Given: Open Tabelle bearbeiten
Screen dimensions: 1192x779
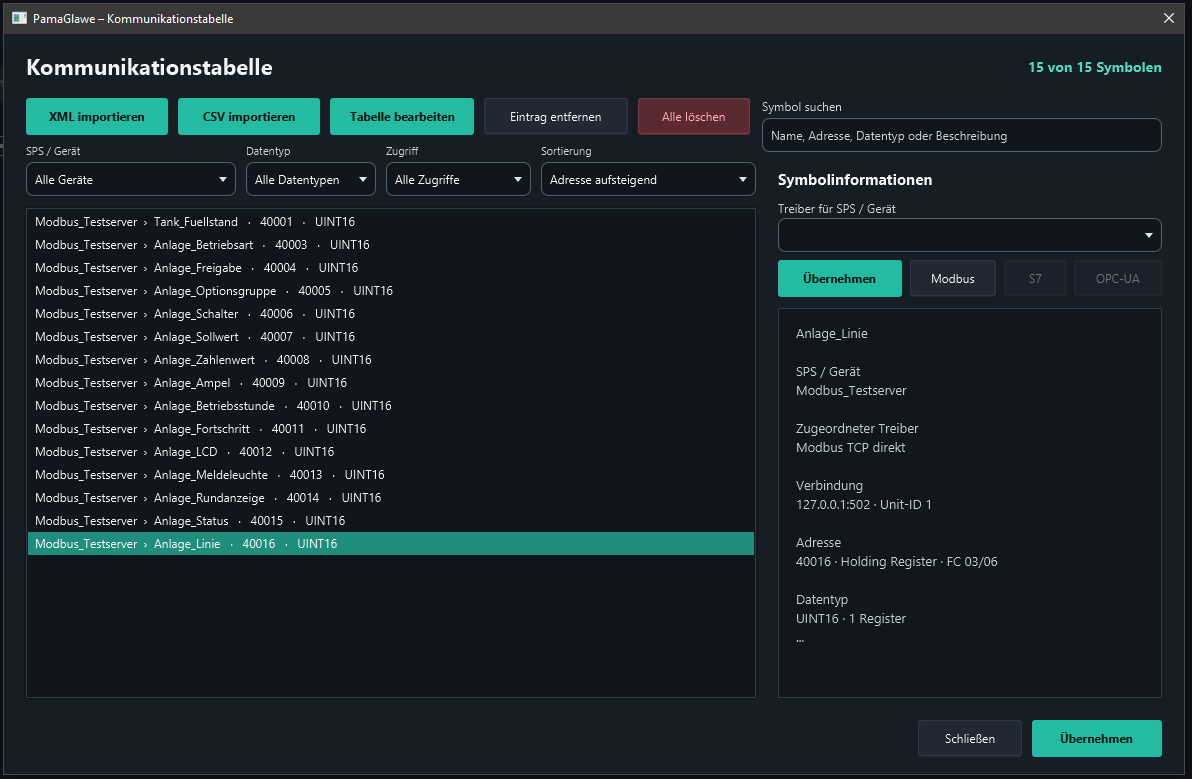Looking at the screenshot, I should point(401,116).
